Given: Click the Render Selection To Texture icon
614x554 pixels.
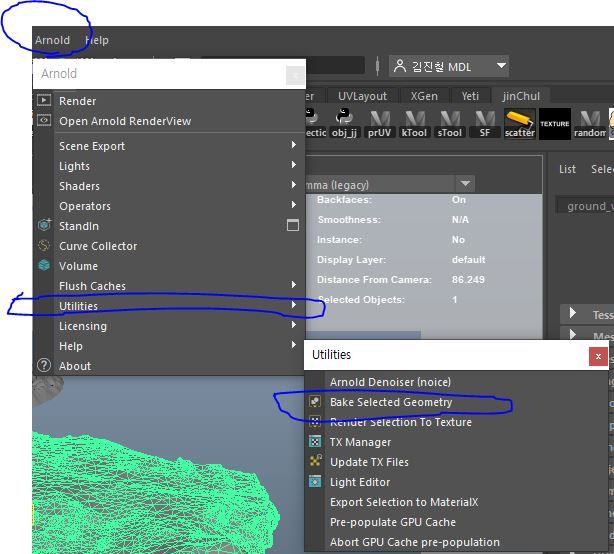Looking at the screenshot, I should click(315, 421).
